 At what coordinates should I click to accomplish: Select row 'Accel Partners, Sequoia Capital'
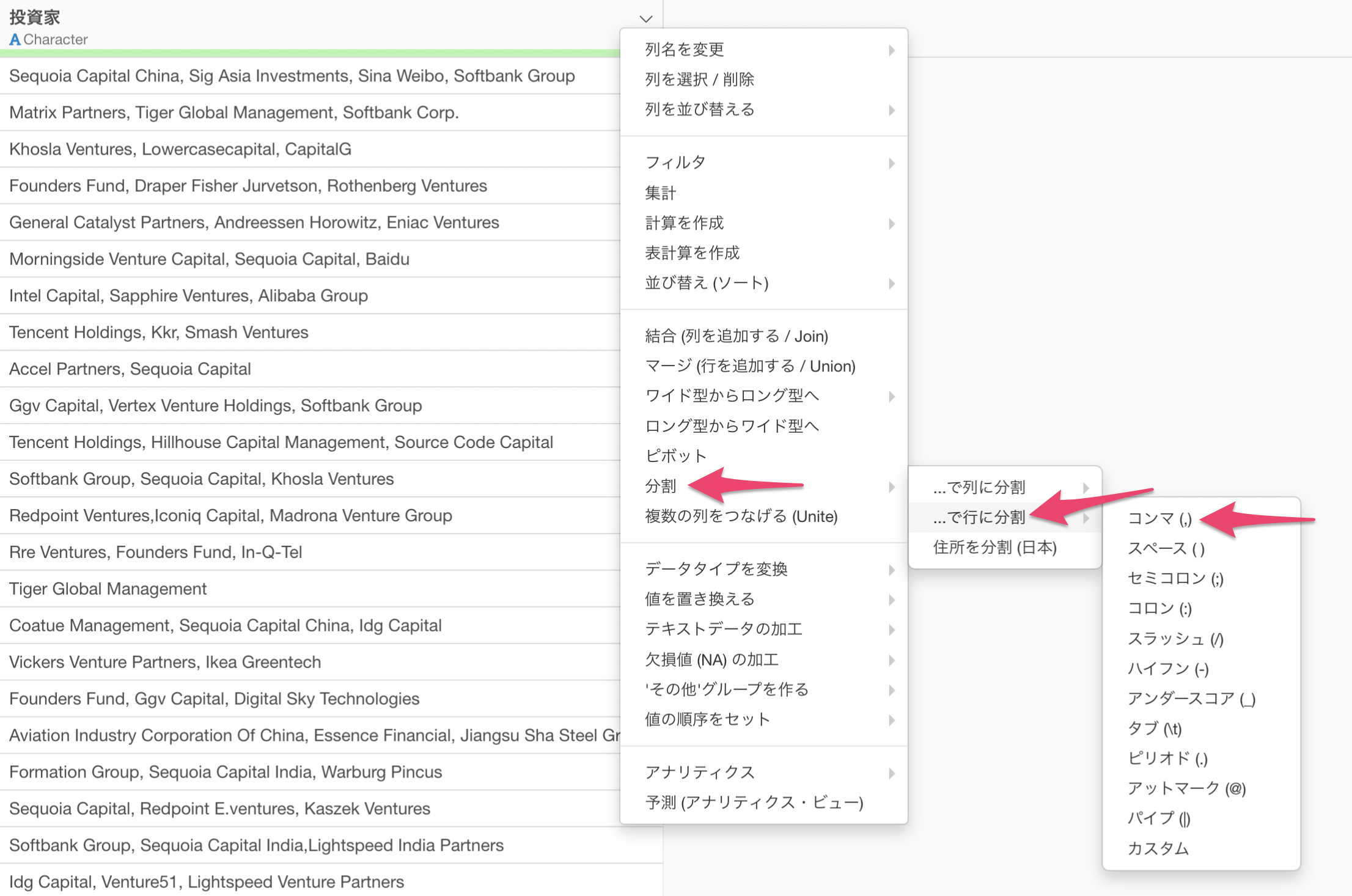tap(310, 369)
